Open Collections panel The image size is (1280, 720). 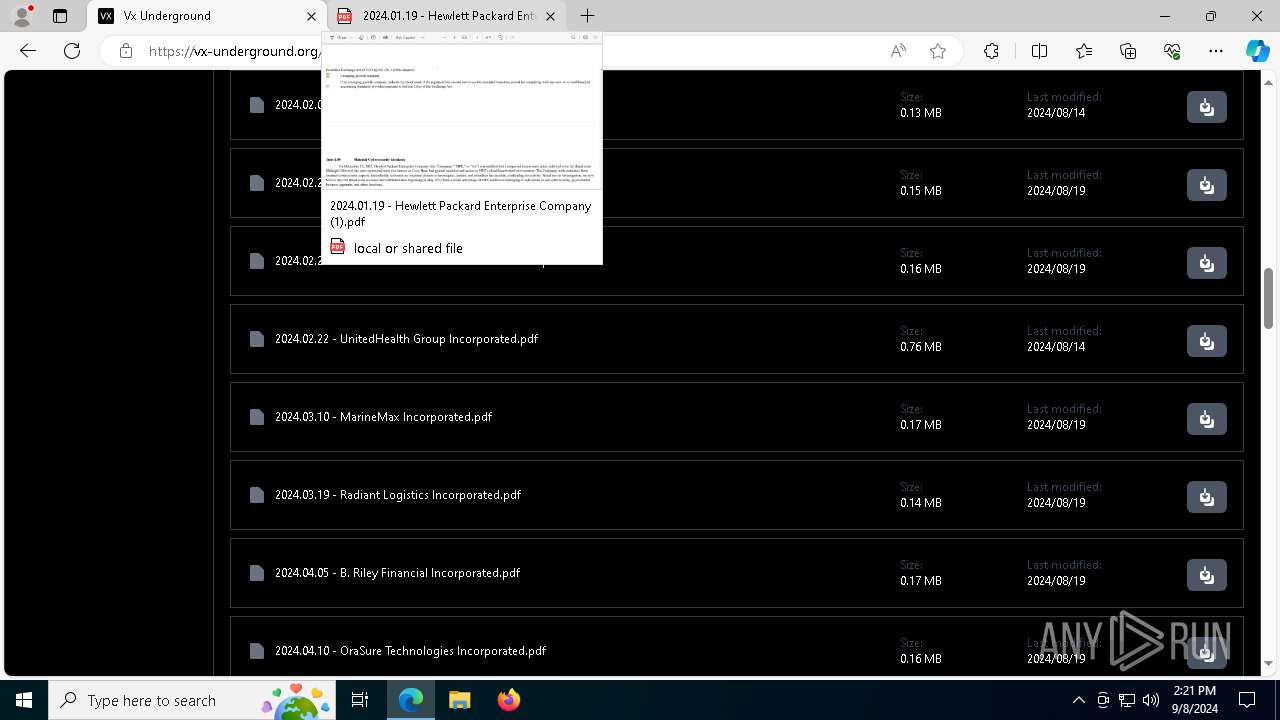[x=1128, y=51]
